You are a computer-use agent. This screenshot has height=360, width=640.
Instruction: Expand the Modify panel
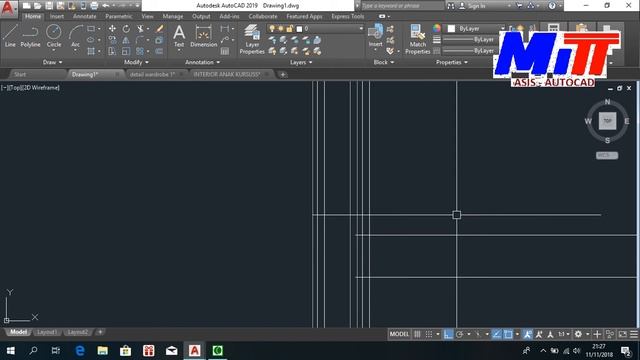point(136,62)
